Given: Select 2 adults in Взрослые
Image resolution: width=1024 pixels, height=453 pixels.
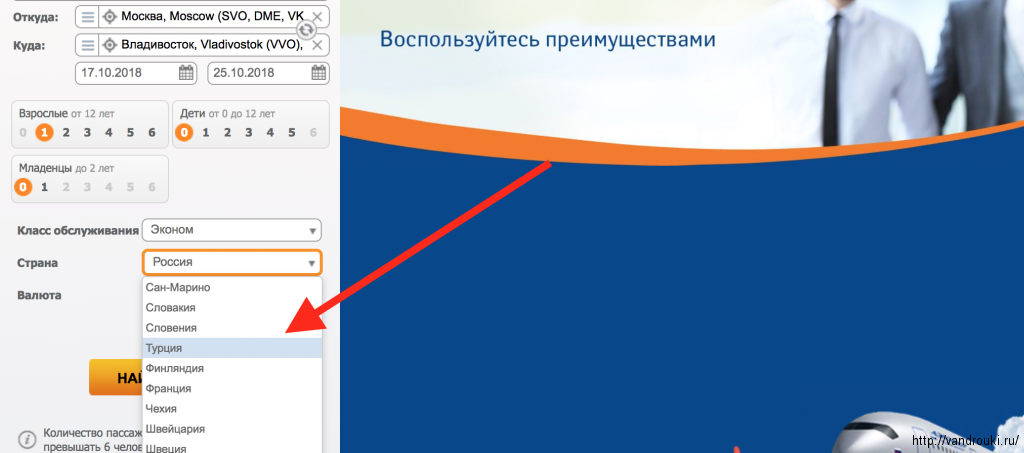Looking at the screenshot, I should [66, 133].
